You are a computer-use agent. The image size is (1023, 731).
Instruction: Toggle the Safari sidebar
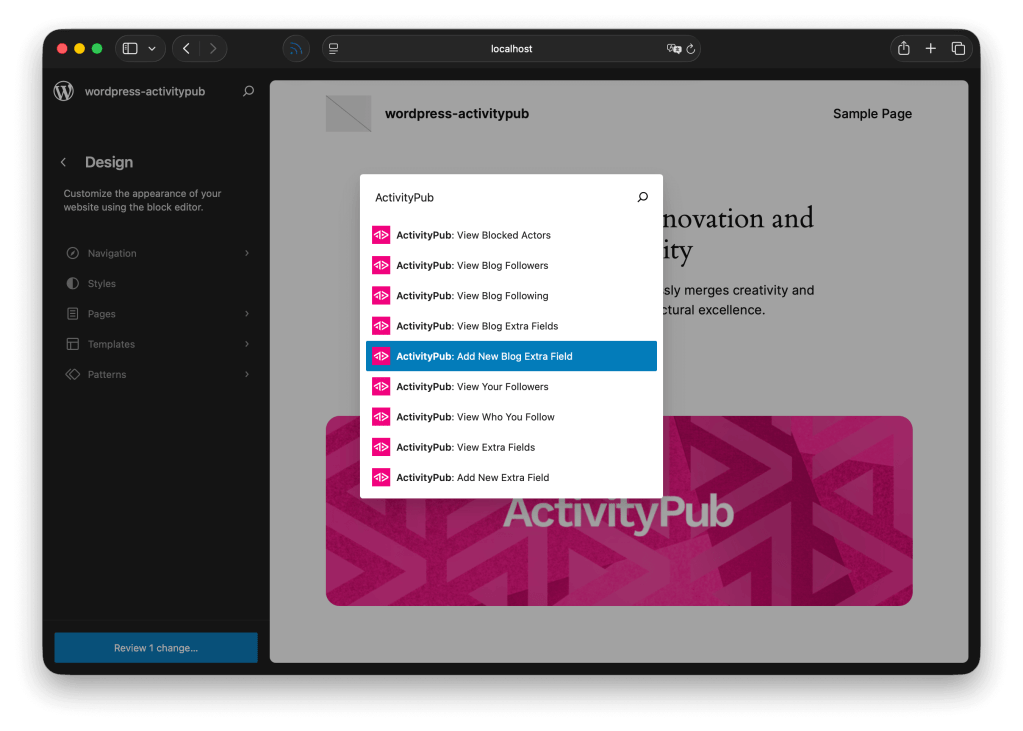coord(130,48)
